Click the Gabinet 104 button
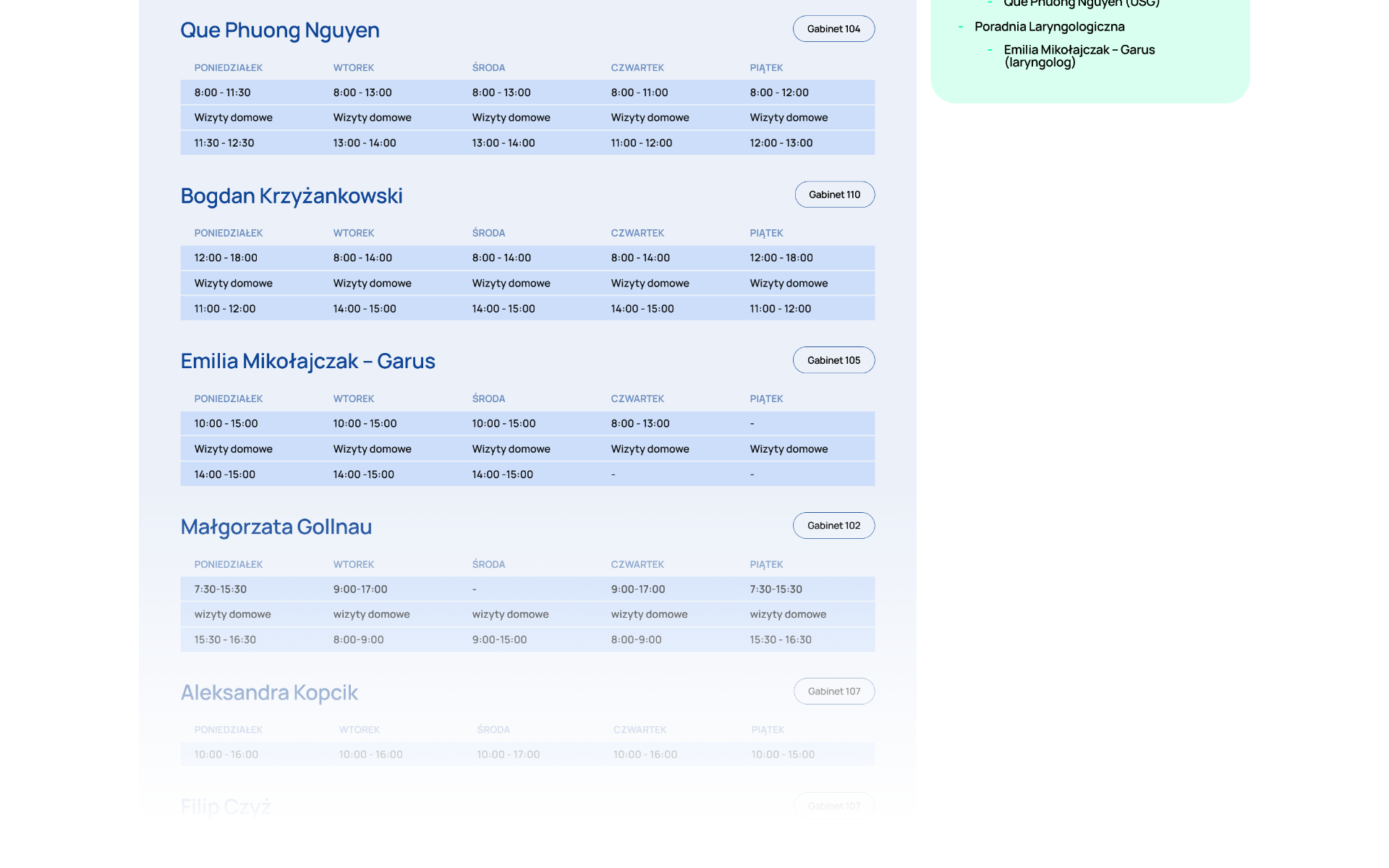The image size is (1389, 868). point(833,29)
